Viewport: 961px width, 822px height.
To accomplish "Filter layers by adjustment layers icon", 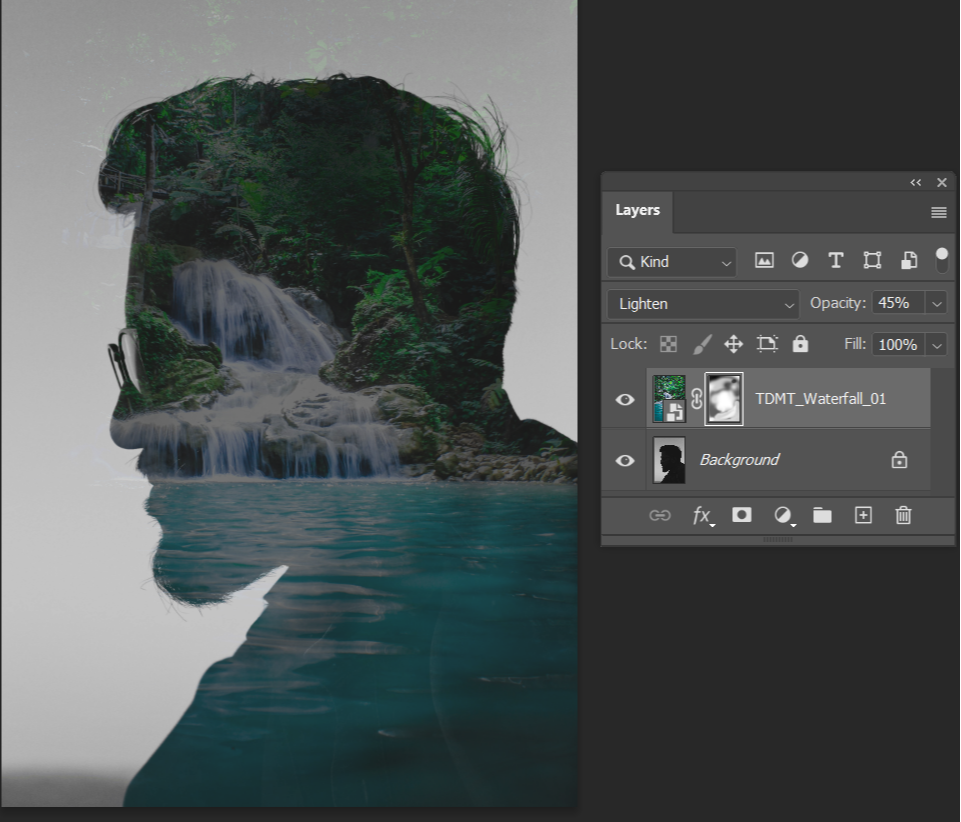I will point(799,261).
